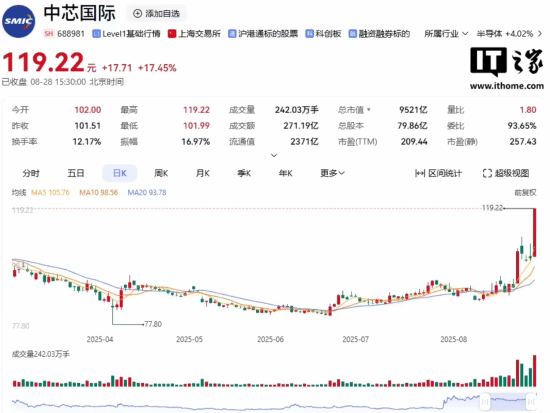The image size is (550, 413).
Task: Select the 年K chart tab
Action: click(x=286, y=173)
